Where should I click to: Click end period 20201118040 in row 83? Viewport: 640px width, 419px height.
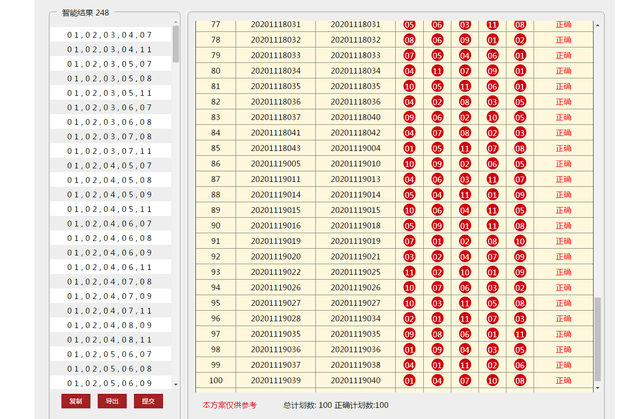[x=356, y=117]
